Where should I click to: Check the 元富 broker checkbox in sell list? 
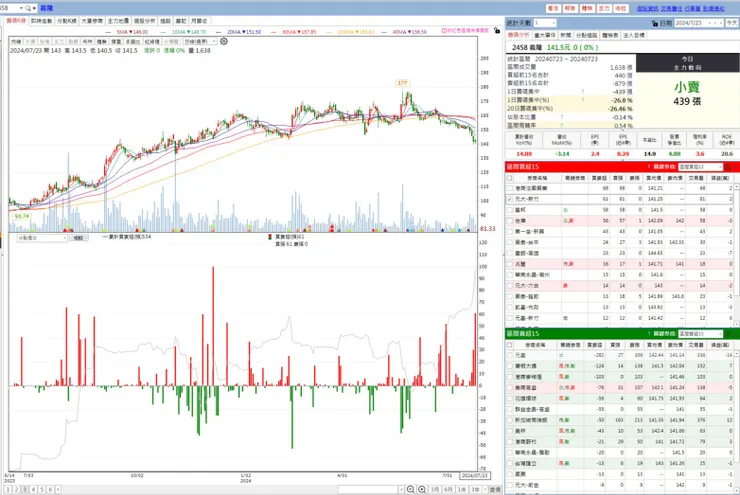pos(510,355)
